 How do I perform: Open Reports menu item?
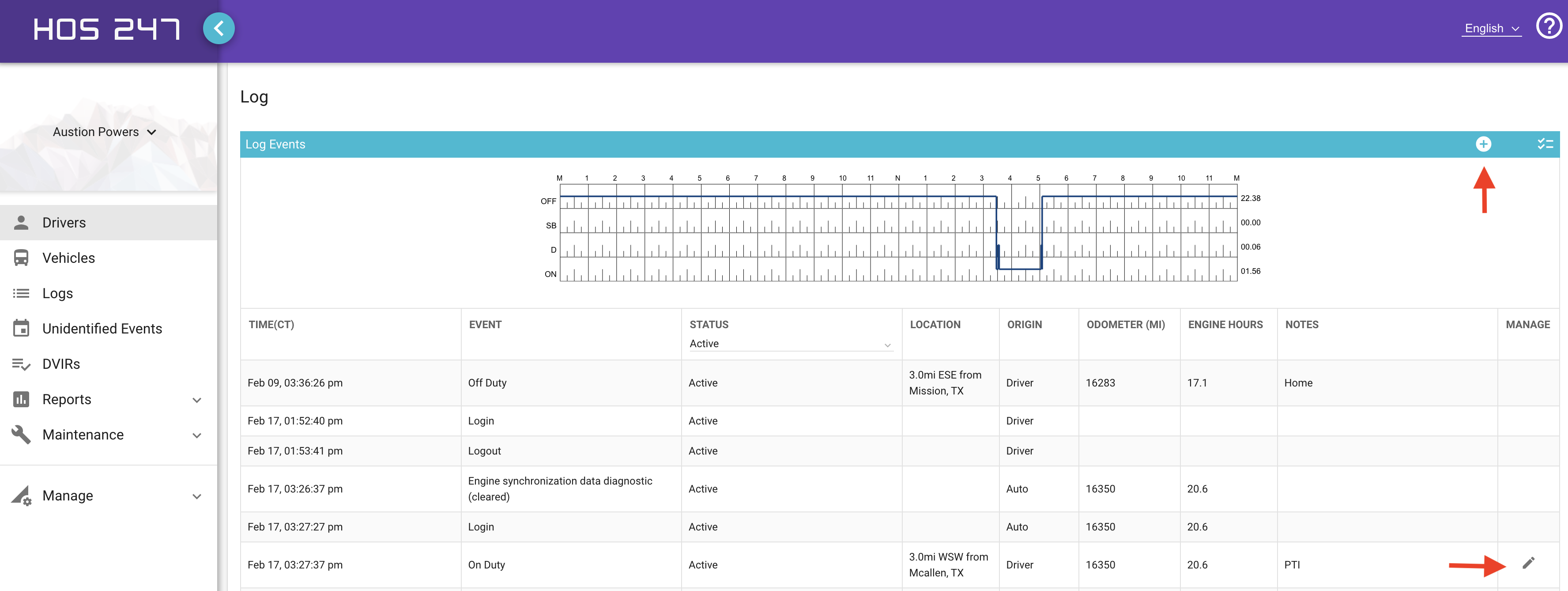click(108, 399)
